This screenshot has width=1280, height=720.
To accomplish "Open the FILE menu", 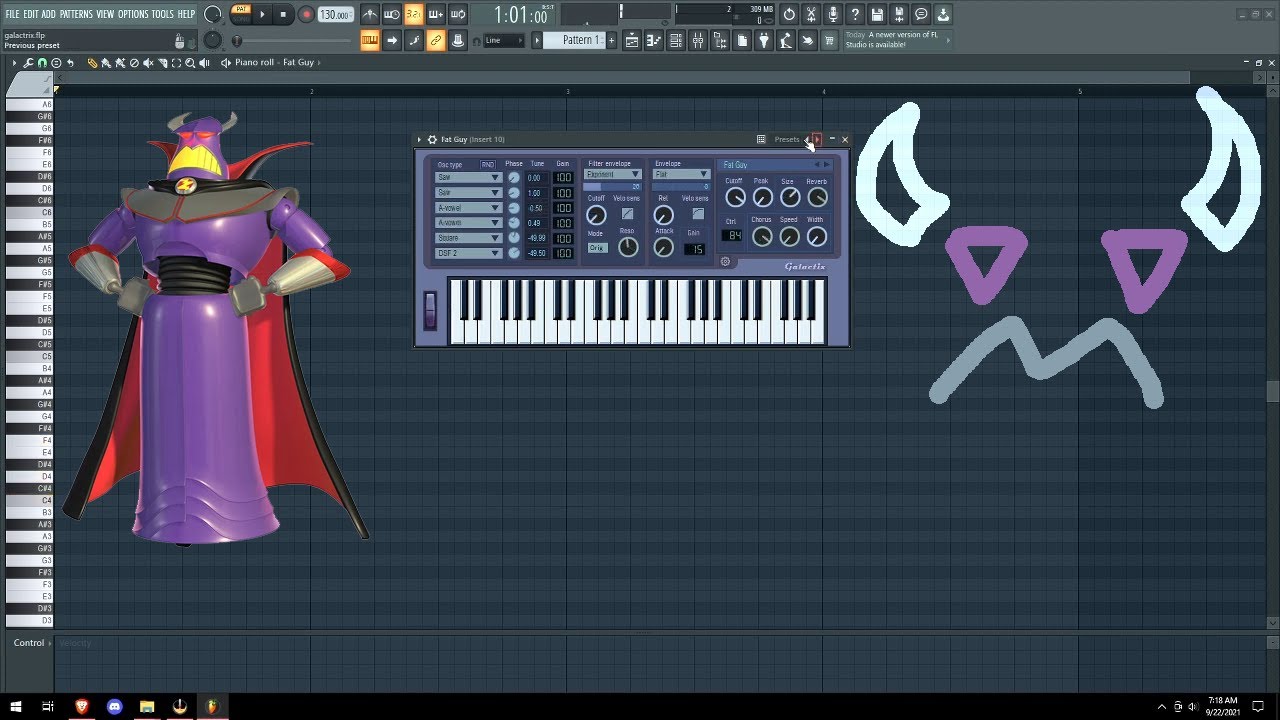I will (x=12, y=14).
